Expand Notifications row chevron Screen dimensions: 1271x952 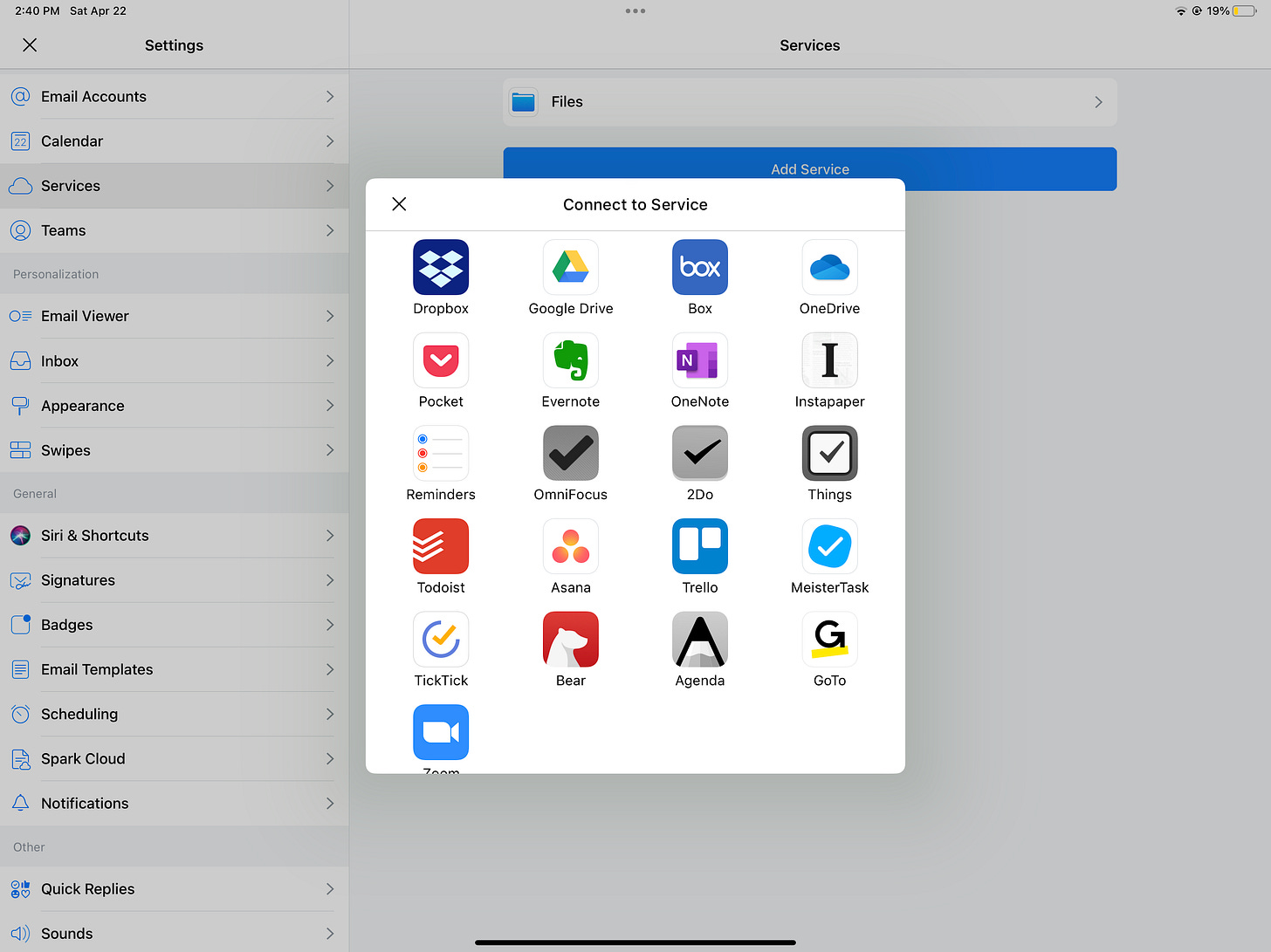click(330, 803)
